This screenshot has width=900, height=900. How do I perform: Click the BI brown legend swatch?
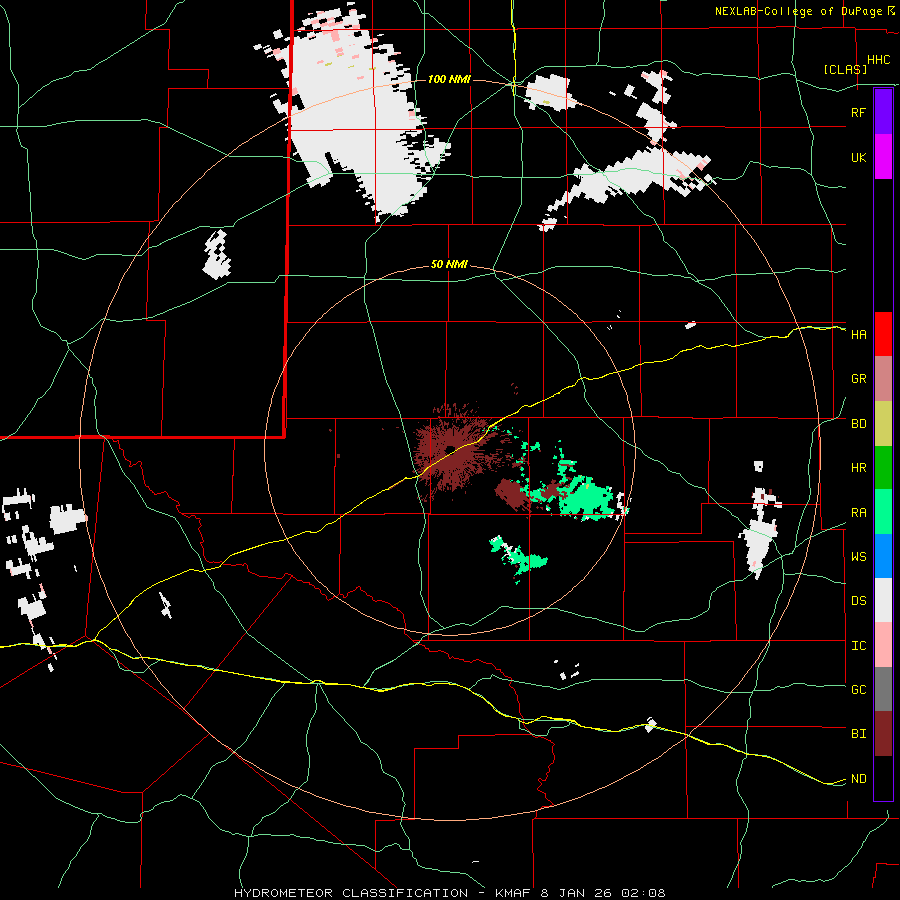coord(883,734)
